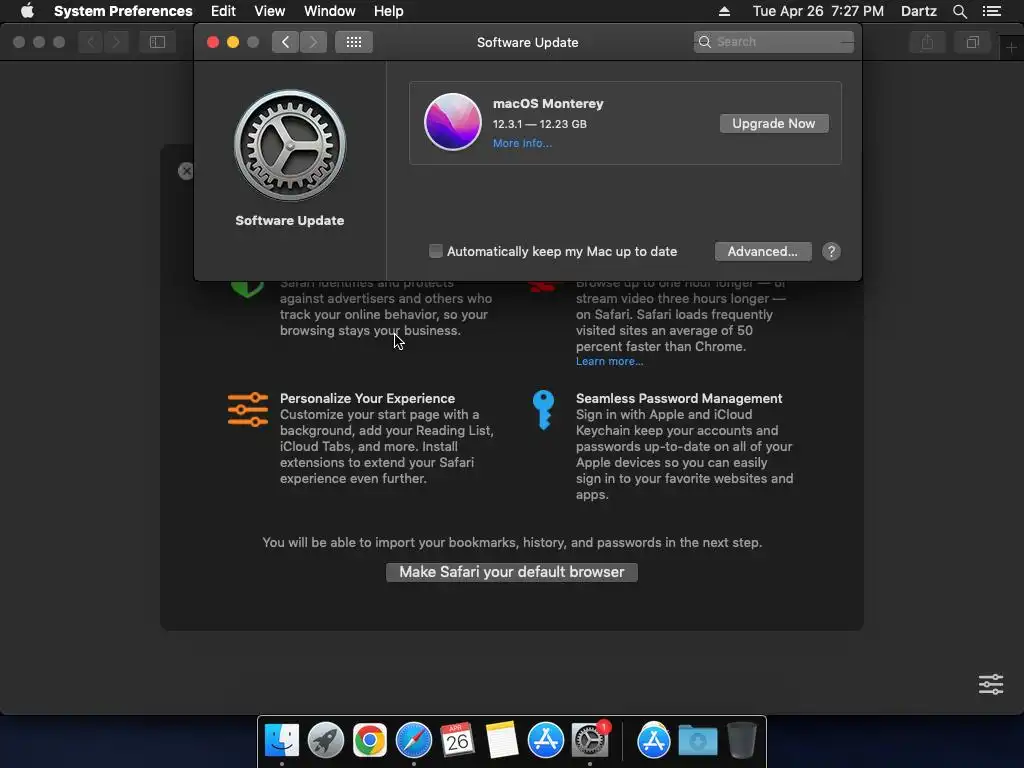
Task: Open the Learn more link in Safari
Action: click(x=609, y=361)
